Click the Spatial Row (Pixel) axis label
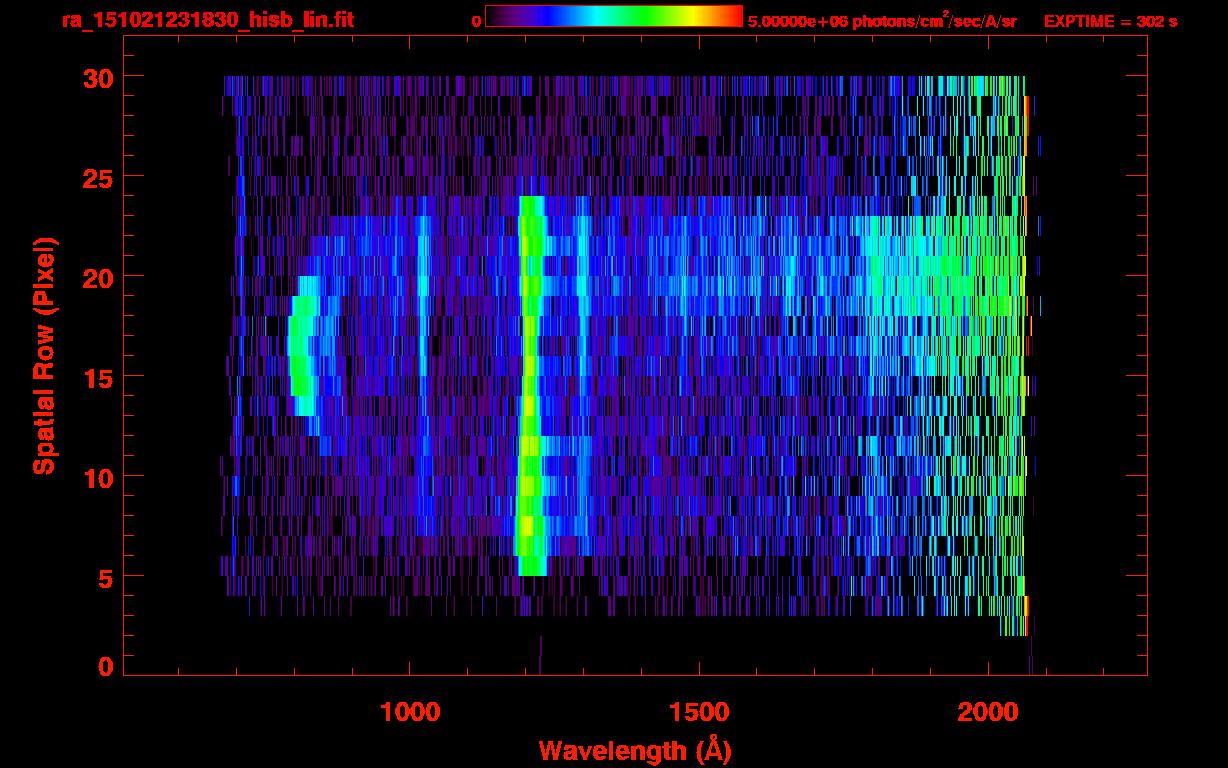This screenshot has width=1228, height=768. tap(44, 356)
